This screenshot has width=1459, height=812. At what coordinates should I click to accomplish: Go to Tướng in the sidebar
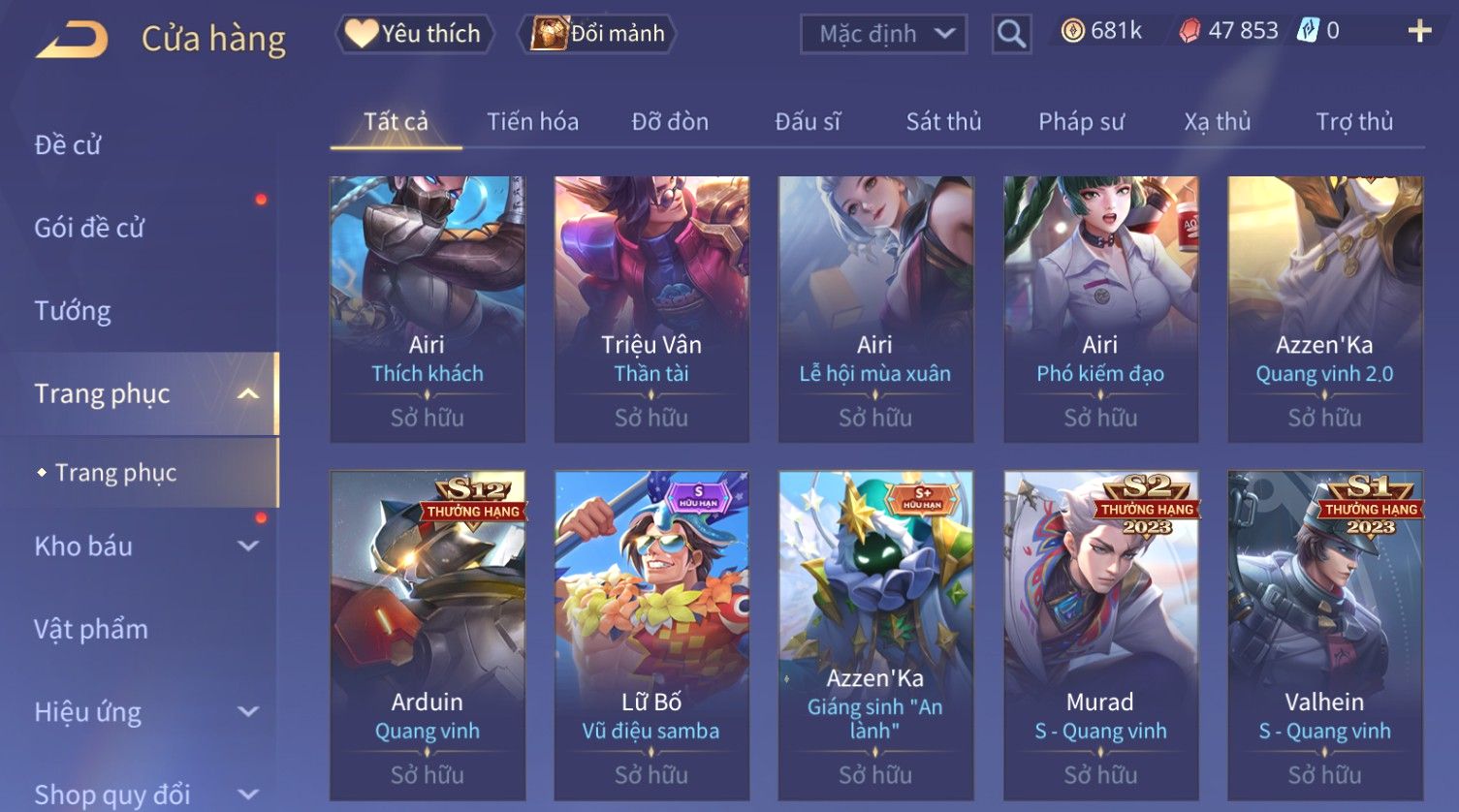click(73, 311)
